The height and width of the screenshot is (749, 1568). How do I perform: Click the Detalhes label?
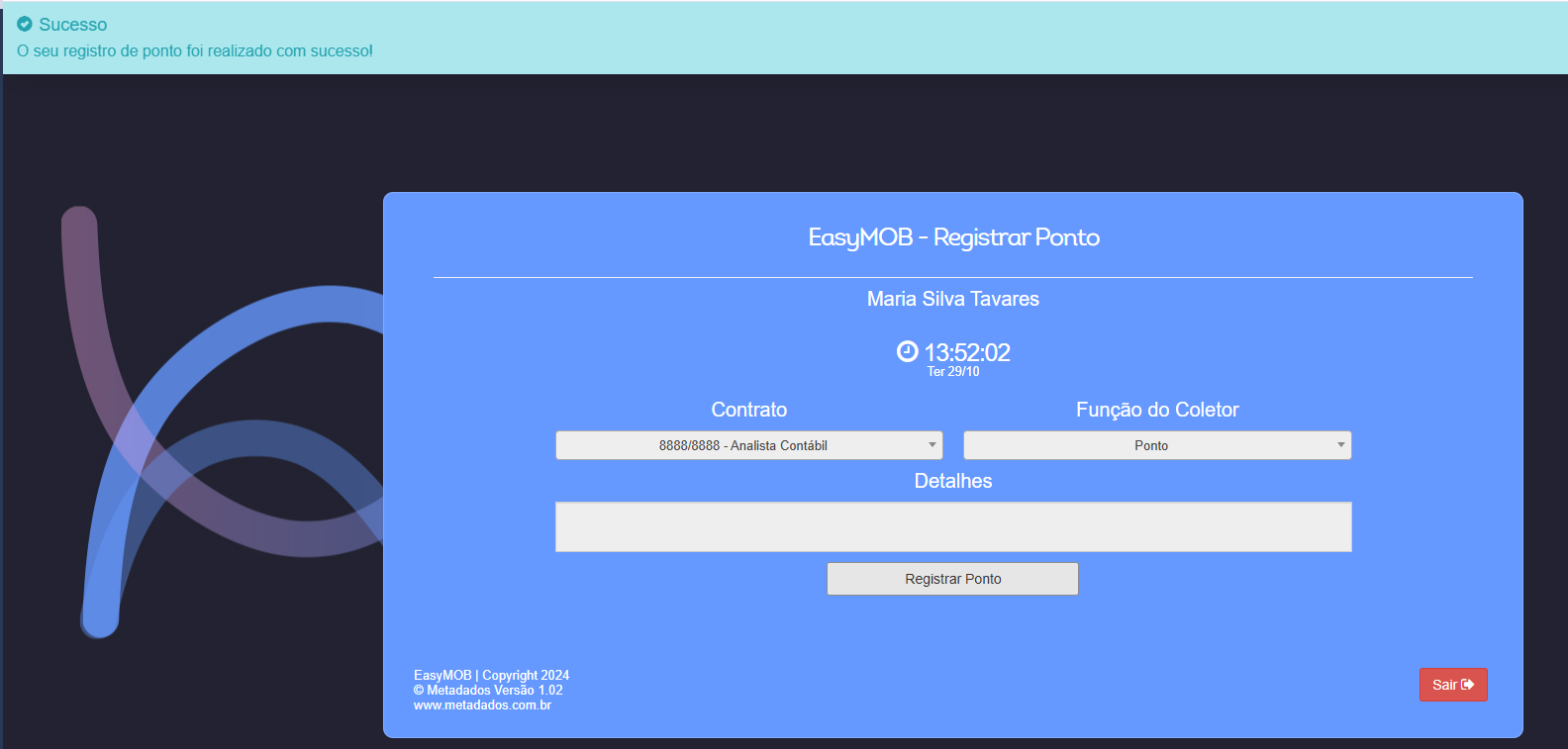point(953,481)
